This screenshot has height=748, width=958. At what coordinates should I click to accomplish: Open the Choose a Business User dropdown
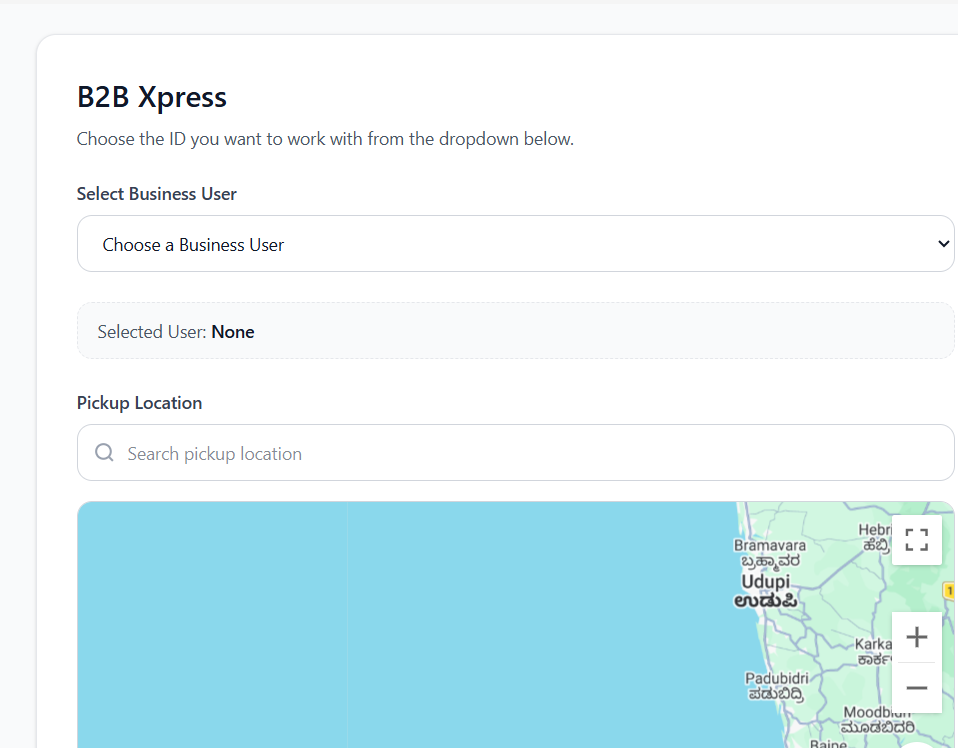pos(515,244)
